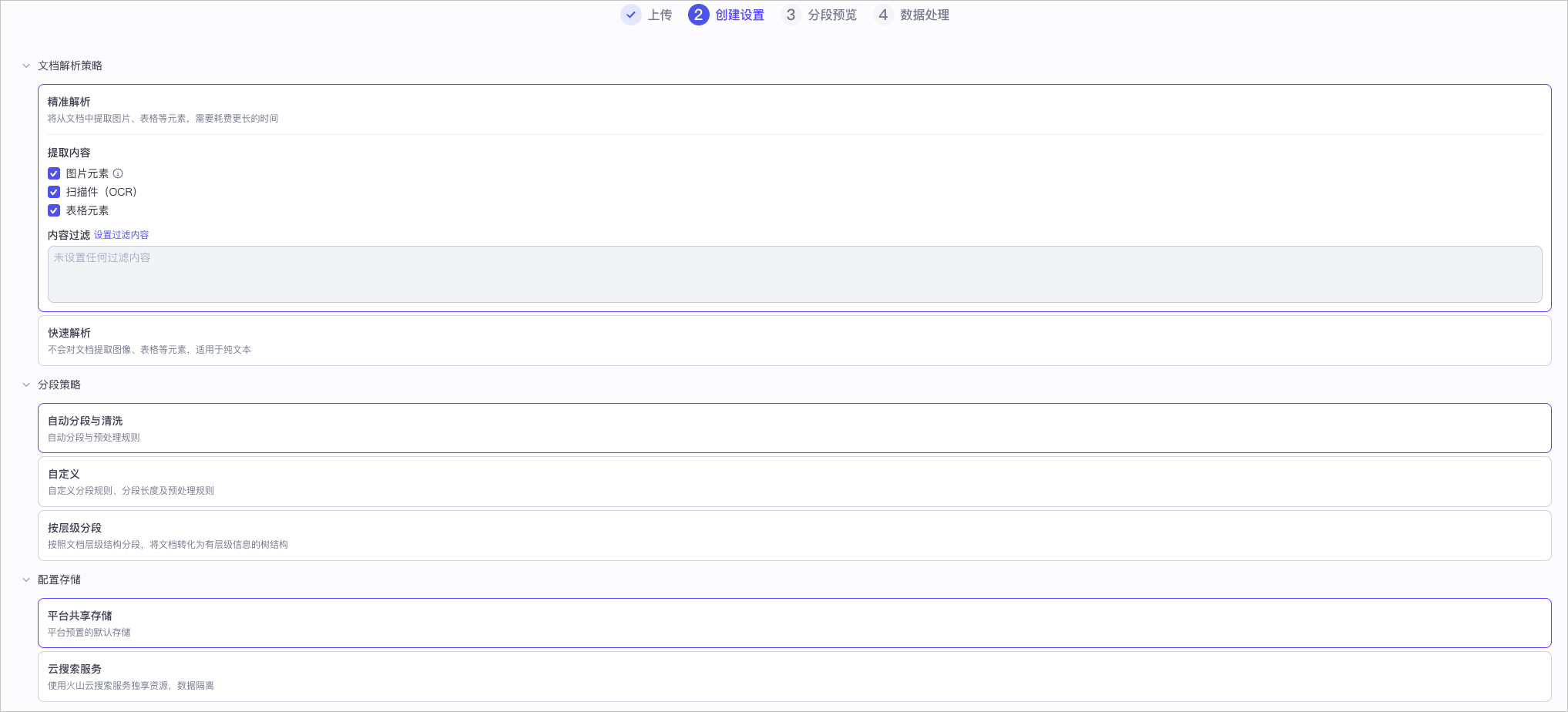
Task: Collapse the 分段策略 section chevron
Action: click(x=26, y=385)
